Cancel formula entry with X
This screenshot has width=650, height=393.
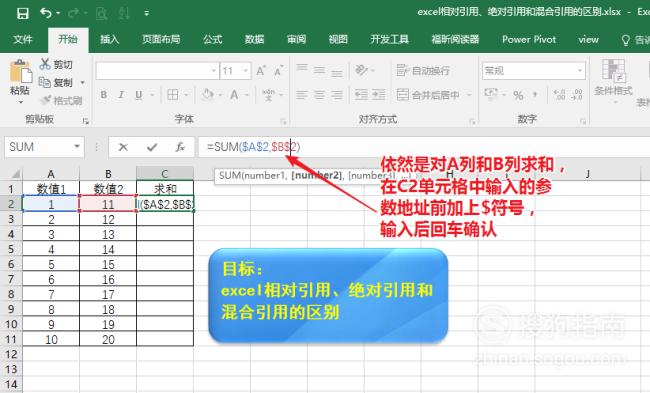(x=123, y=147)
